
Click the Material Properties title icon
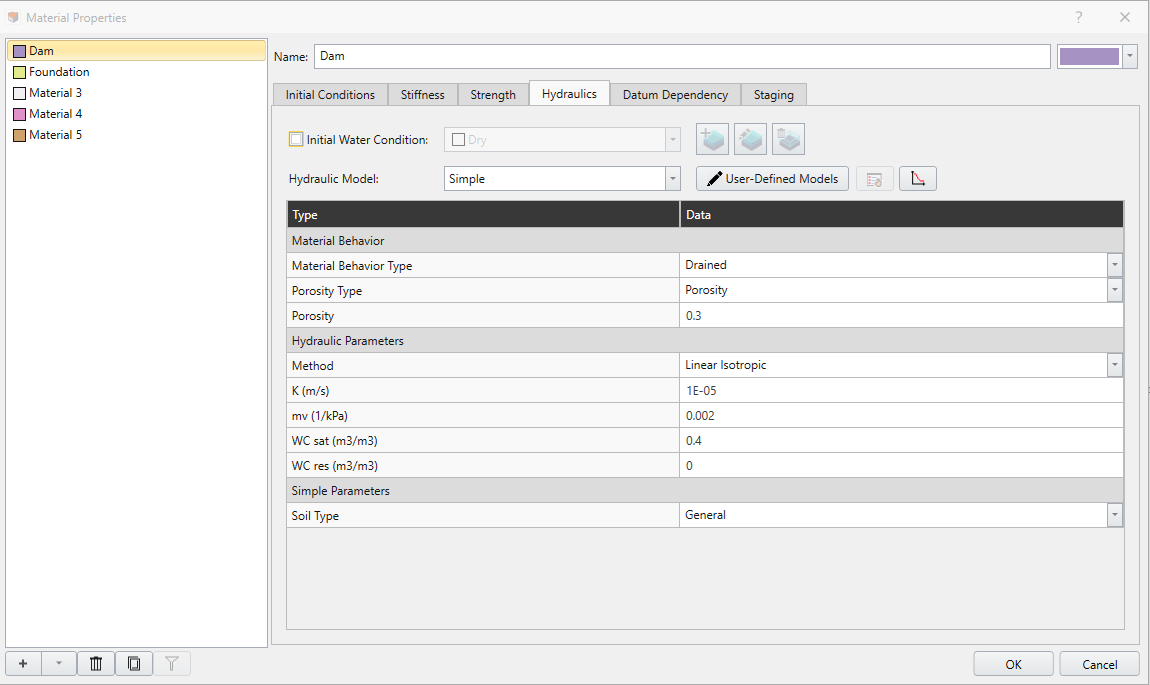coord(13,17)
